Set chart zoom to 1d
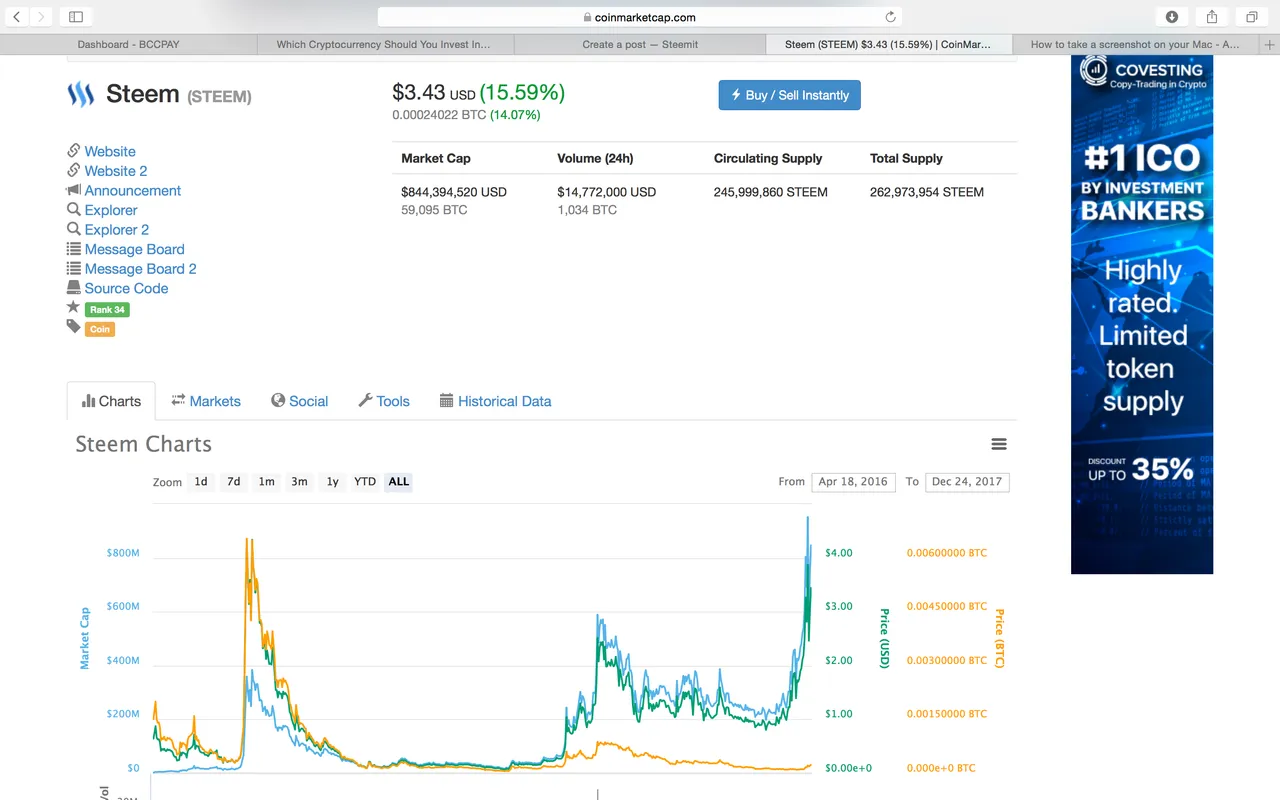The height and width of the screenshot is (800, 1280). click(201, 482)
